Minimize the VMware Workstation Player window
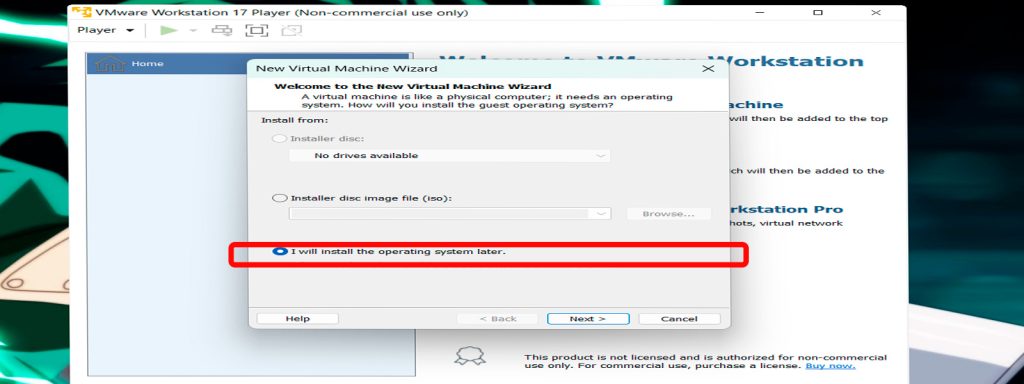Image resolution: width=1024 pixels, height=384 pixels. point(760,12)
